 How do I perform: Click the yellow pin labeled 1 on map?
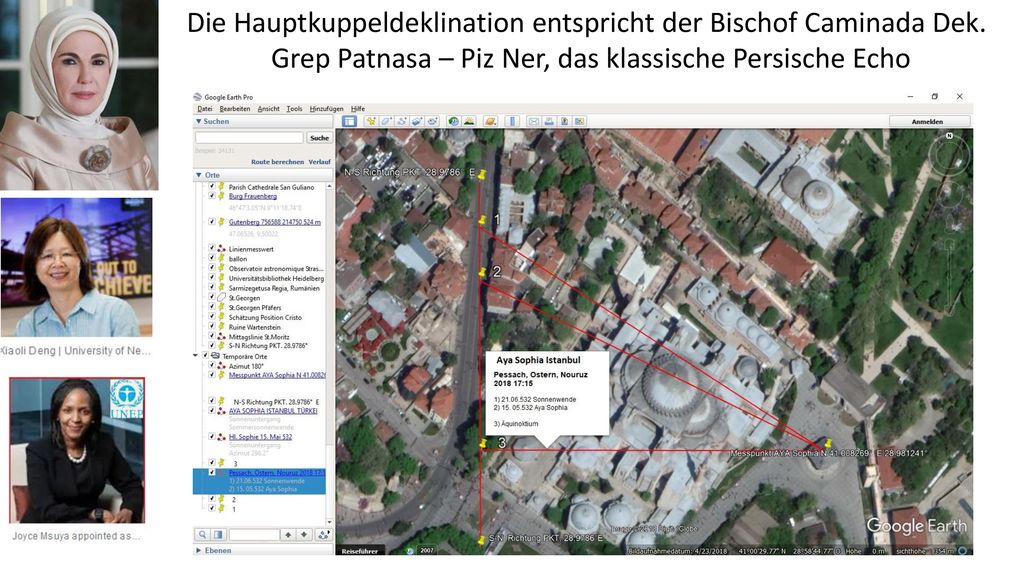483,220
